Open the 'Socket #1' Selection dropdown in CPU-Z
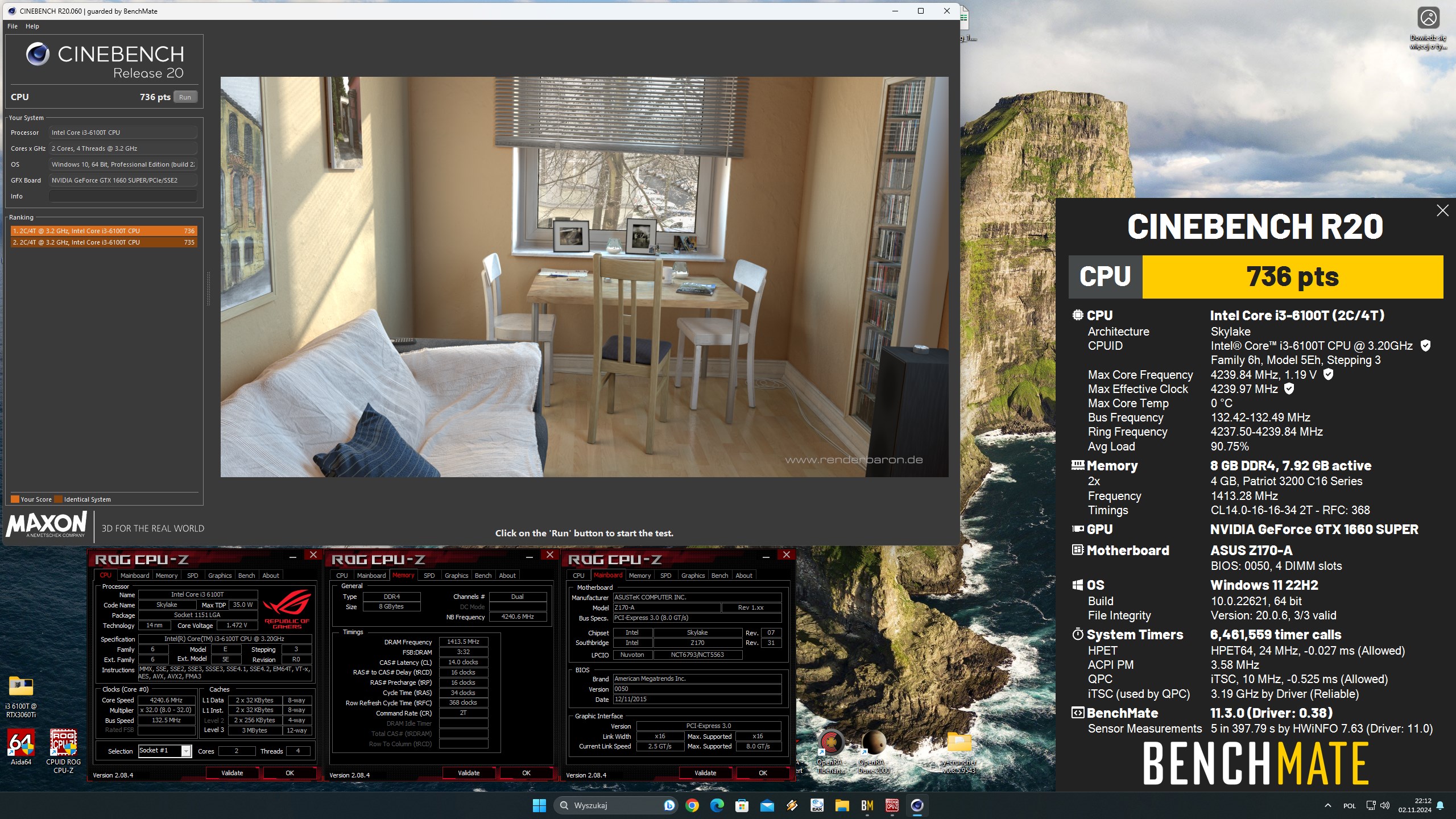 point(165,751)
